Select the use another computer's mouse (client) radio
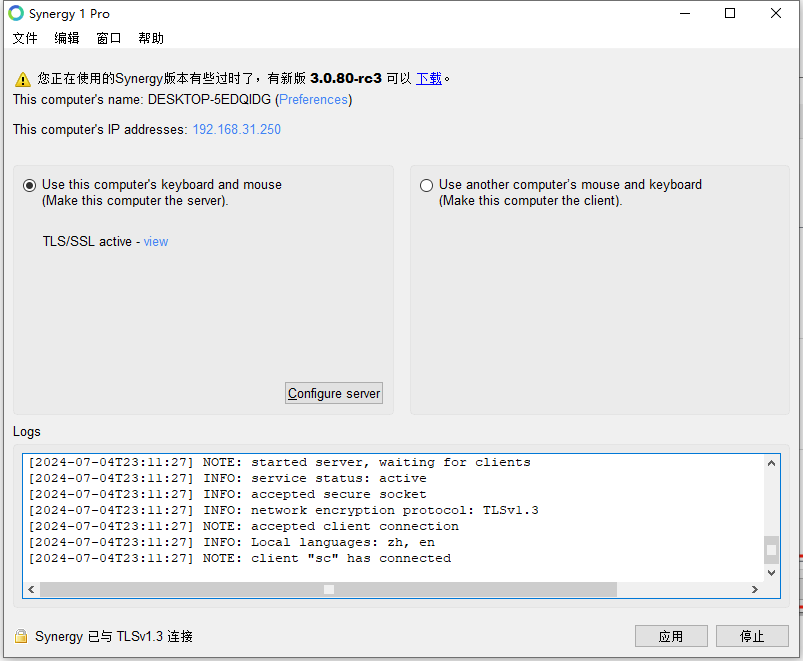This screenshot has height=661, width=803. click(x=426, y=185)
